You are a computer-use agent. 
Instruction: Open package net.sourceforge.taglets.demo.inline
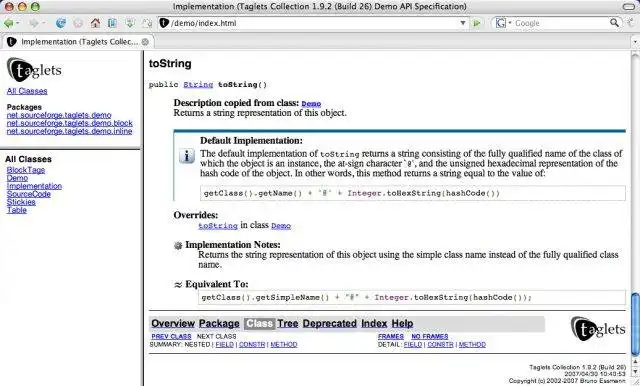69,131
